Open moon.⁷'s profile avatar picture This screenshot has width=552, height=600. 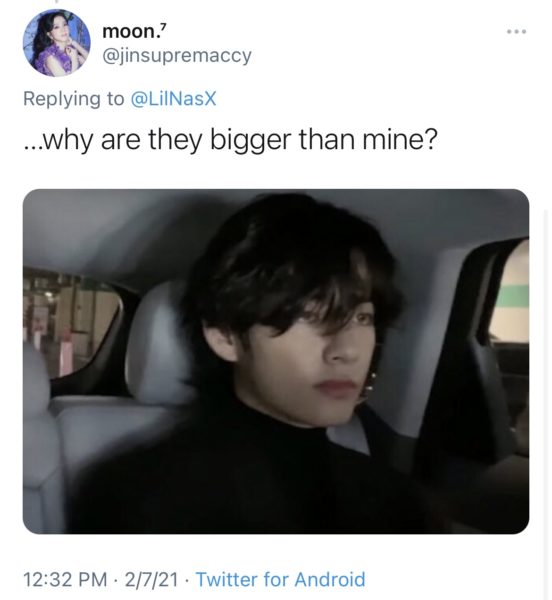coord(57,43)
